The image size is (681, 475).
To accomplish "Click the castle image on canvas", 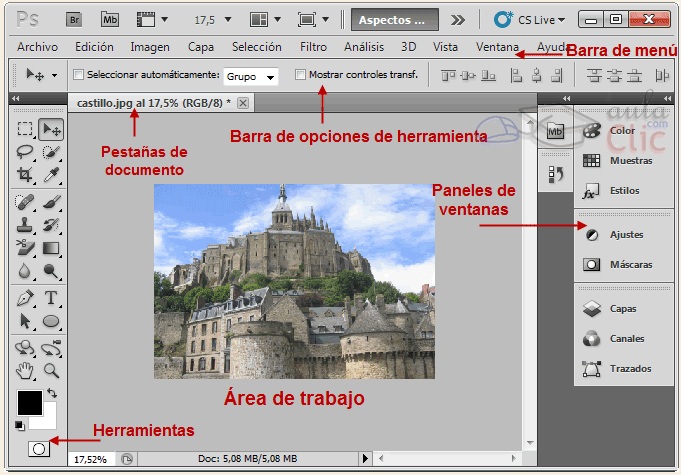I will [294, 281].
